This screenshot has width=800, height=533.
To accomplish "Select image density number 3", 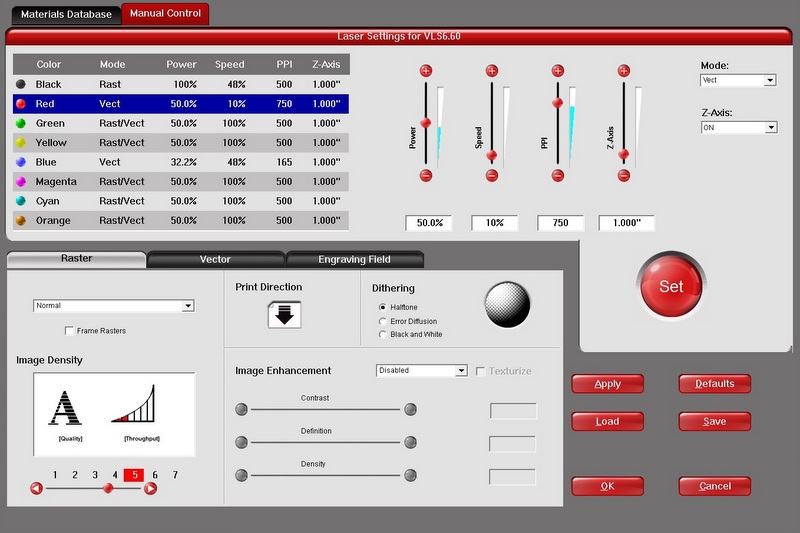I will tap(95, 475).
